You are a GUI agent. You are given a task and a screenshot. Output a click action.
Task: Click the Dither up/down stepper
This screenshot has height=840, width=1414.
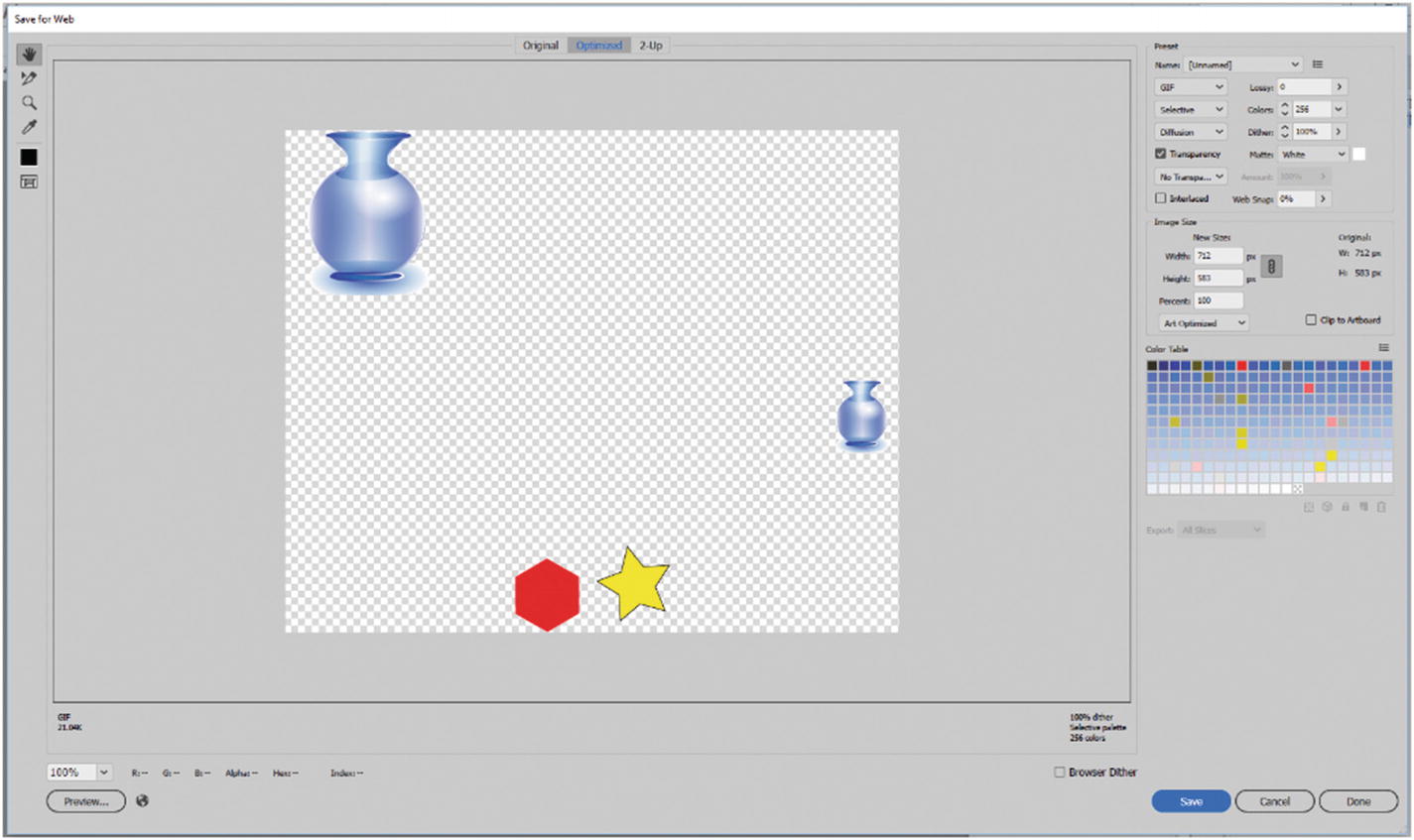(x=1285, y=132)
